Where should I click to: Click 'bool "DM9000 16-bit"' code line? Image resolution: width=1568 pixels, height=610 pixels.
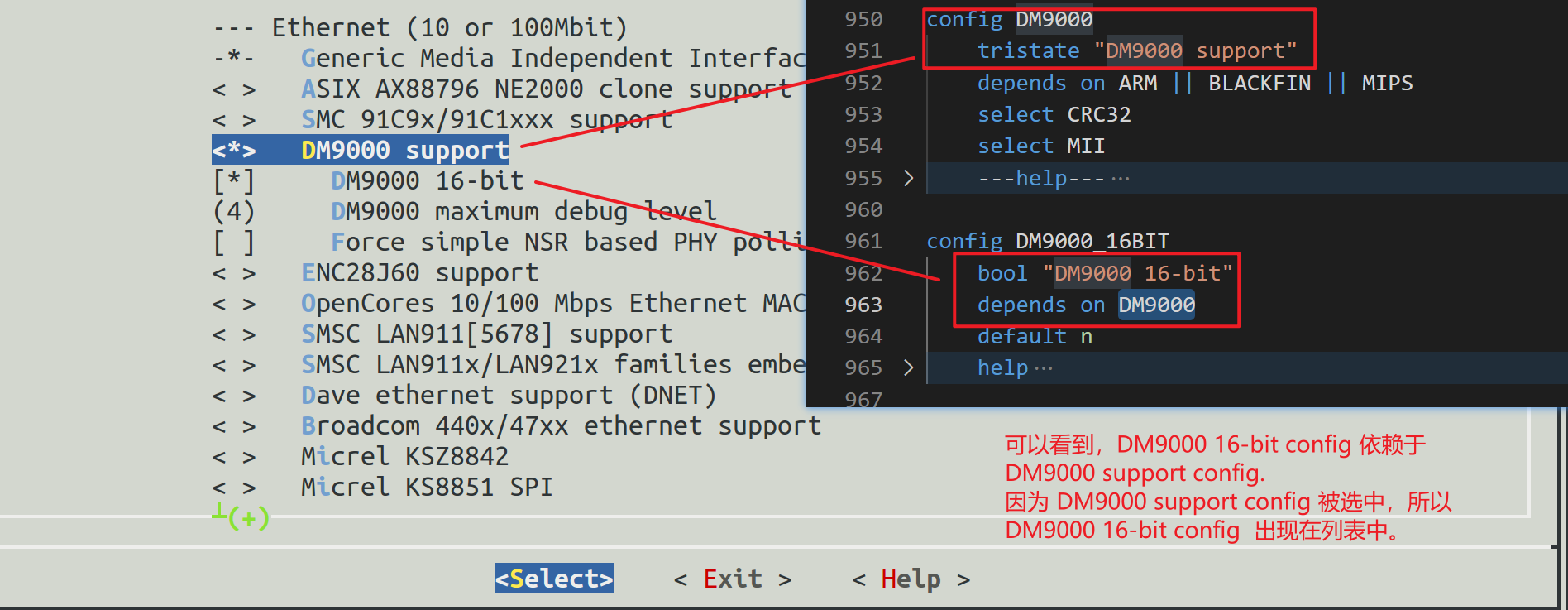pyautogui.click(x=1105, y=273)
